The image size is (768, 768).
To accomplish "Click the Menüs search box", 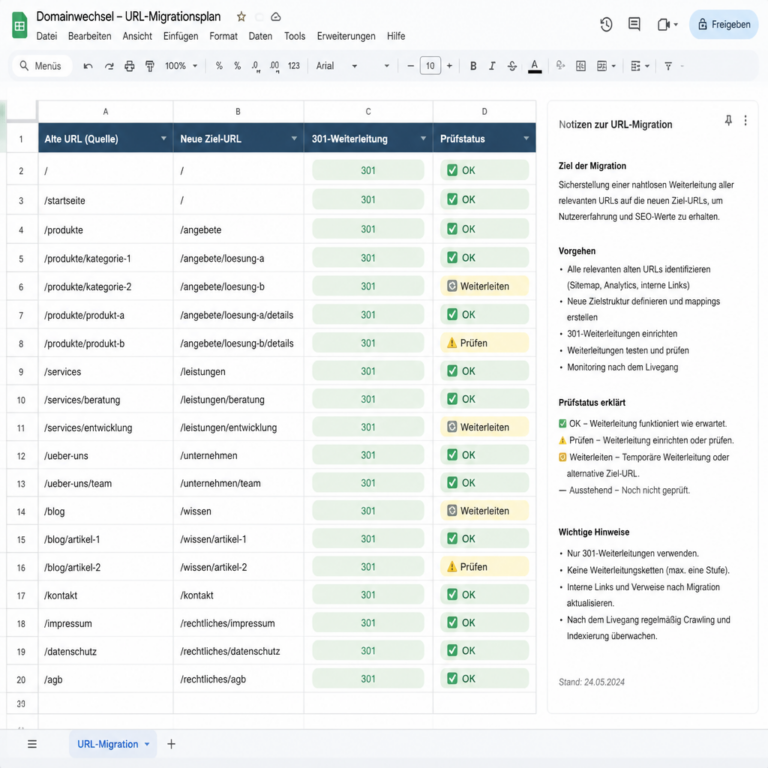I will [42, 66].
